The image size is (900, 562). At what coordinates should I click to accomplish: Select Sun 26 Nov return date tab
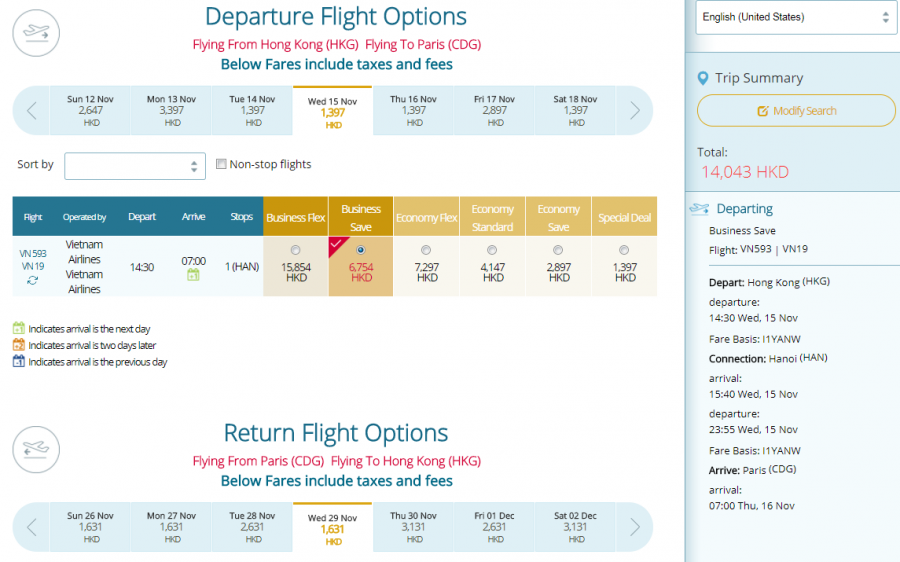click(90, 527)
